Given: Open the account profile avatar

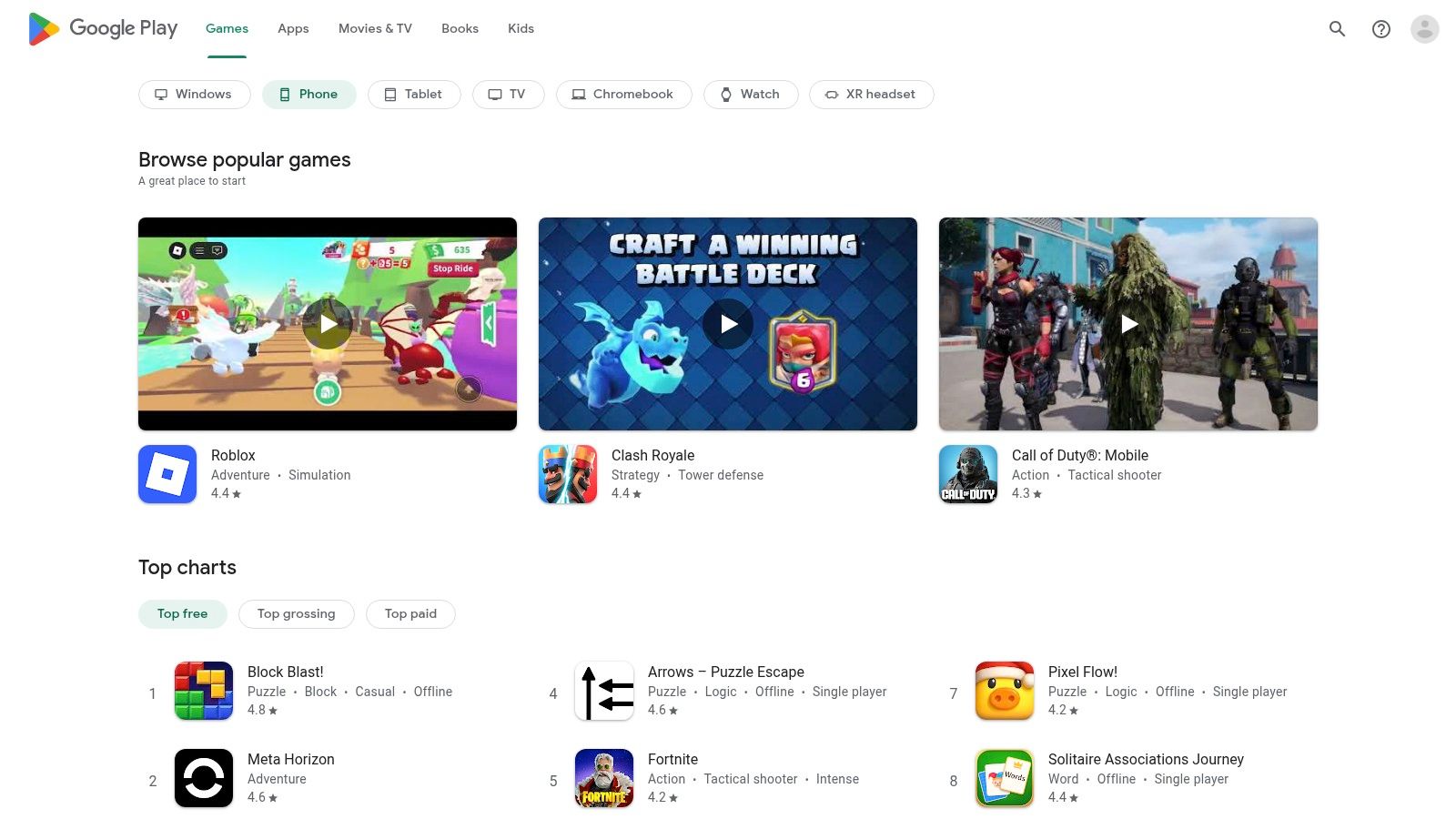Looking at the screenshot, I should pos(1424,29).
